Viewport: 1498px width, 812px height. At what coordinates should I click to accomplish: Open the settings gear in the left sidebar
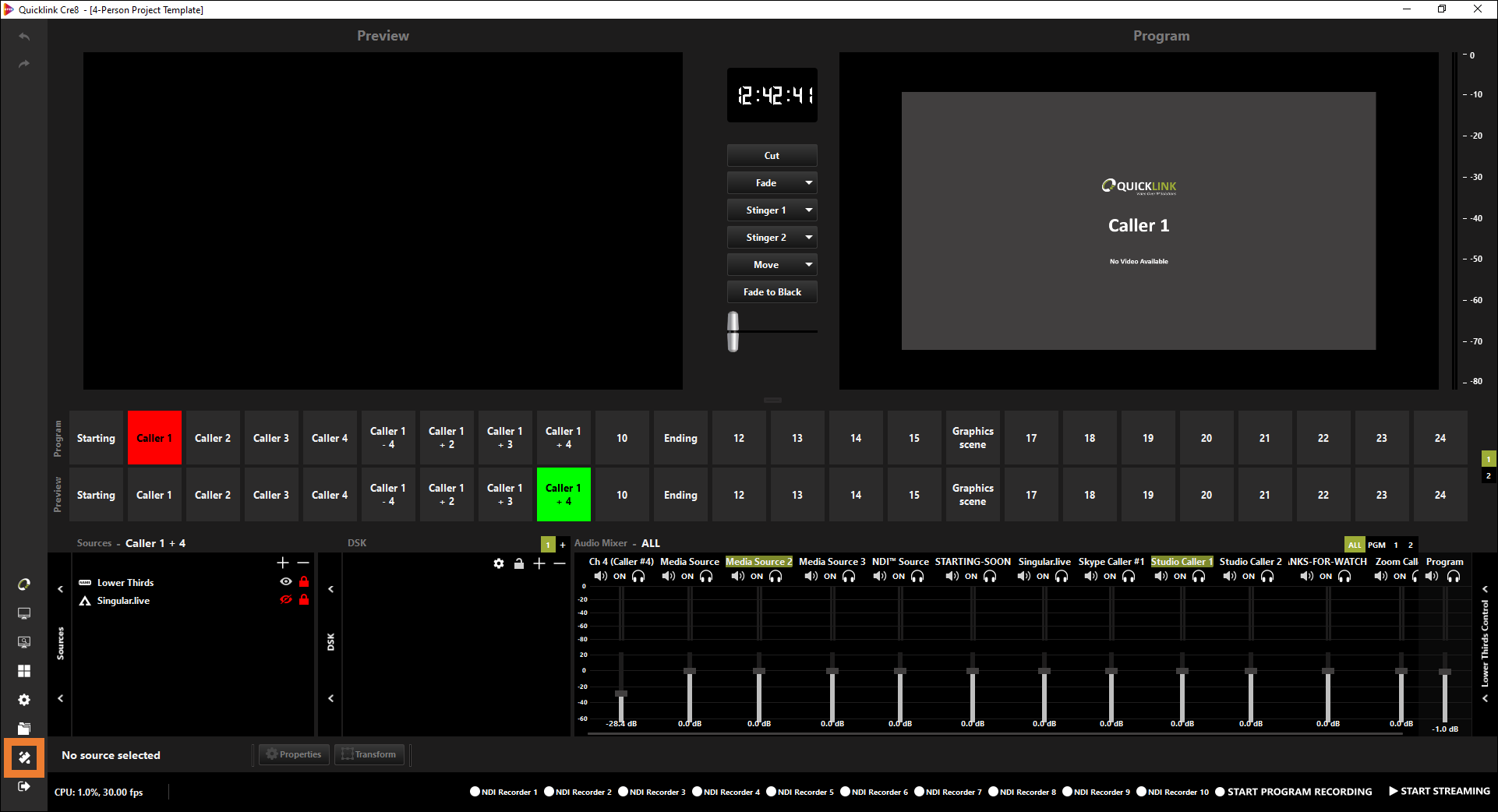tap(24, 700)
